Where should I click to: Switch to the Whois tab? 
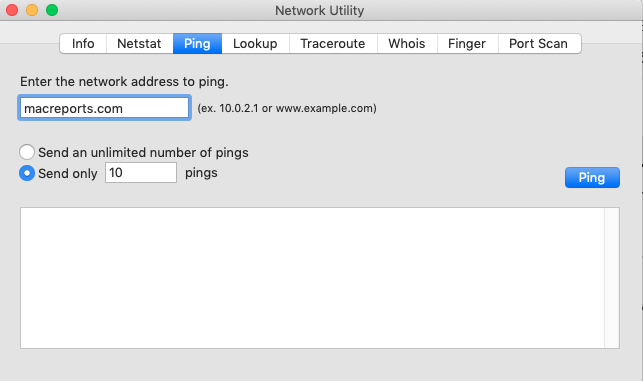pos(407,43)
